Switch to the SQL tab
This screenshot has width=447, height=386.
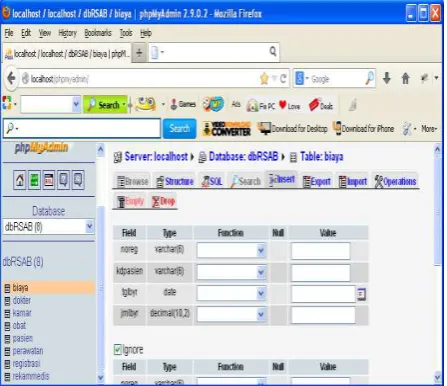[212, 181]
